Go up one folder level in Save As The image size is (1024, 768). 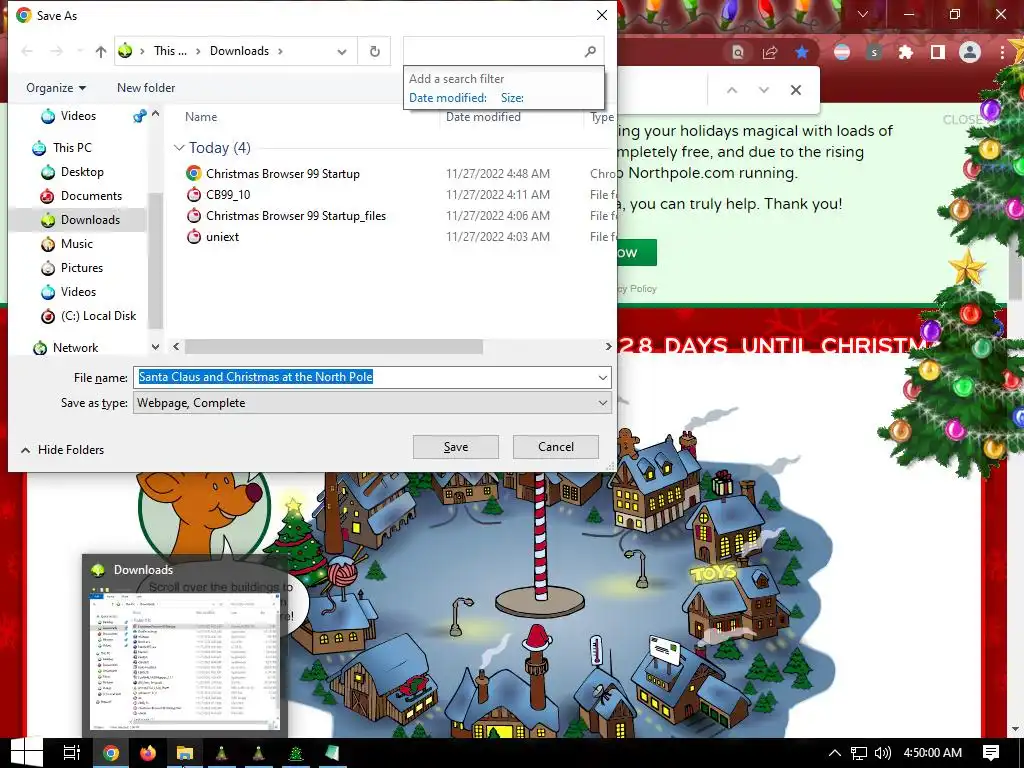[x=101, y=52]
